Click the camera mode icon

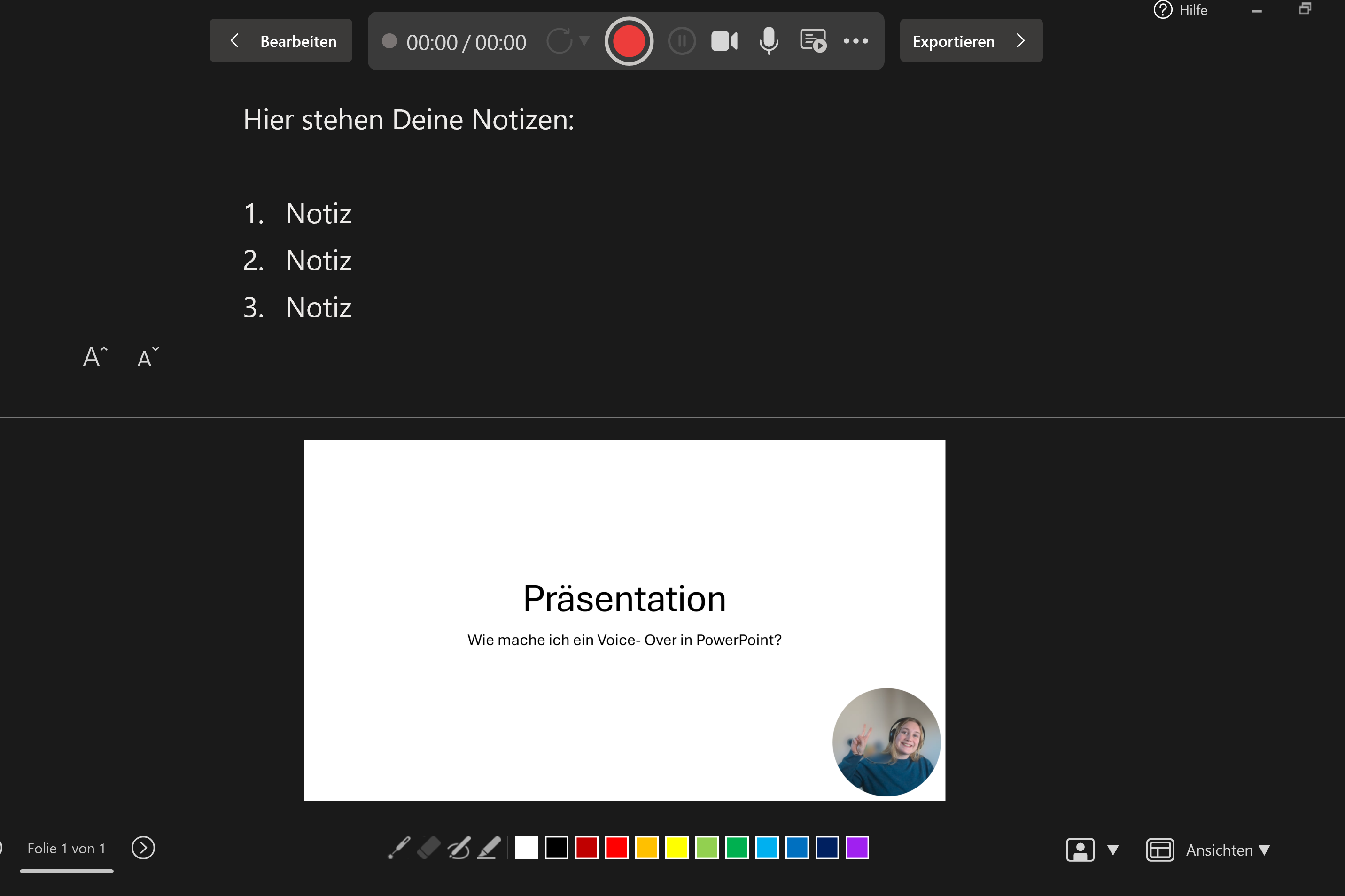click(1081, 850)
